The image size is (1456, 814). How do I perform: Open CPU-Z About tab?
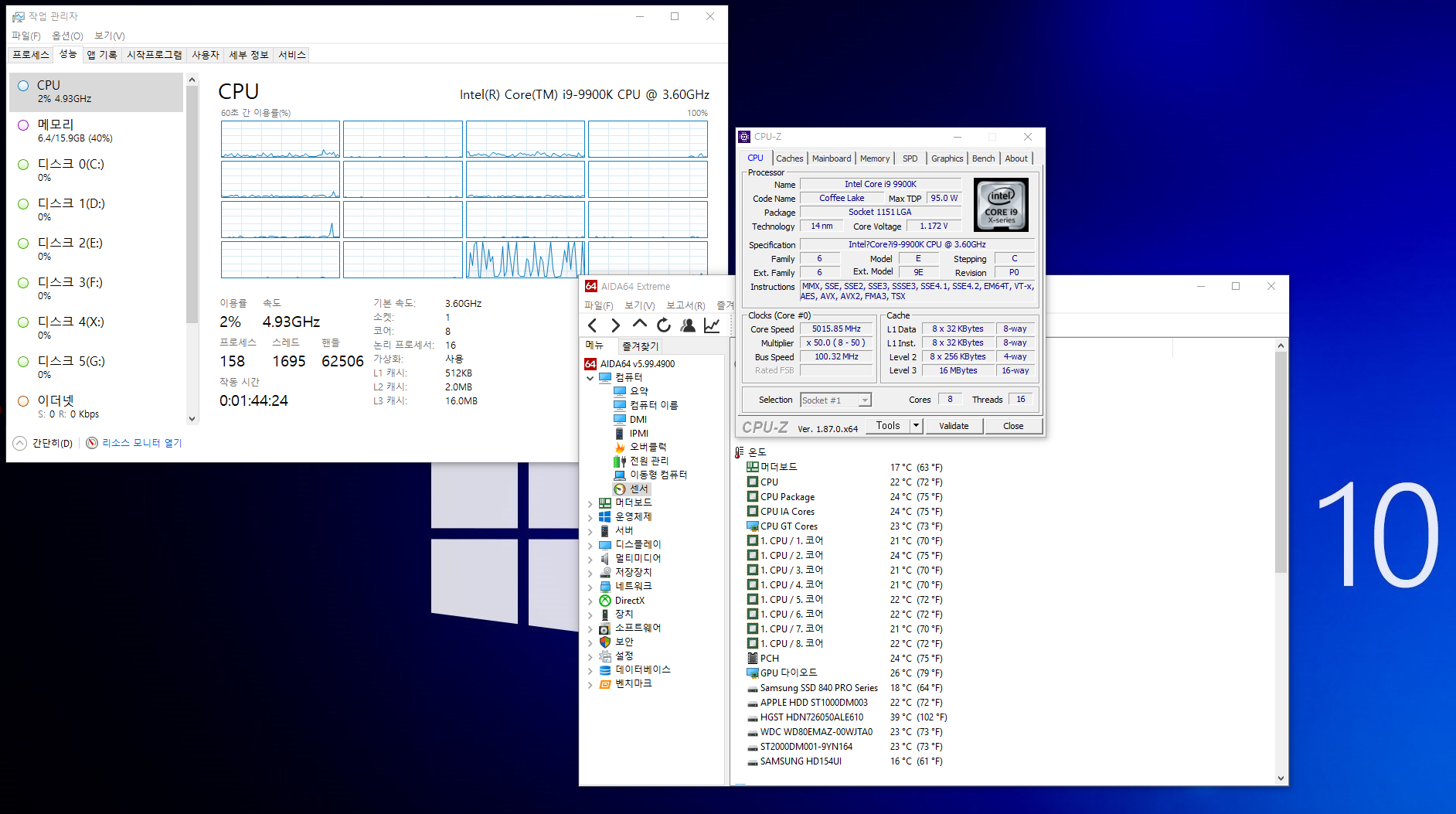coord(1016,158)
